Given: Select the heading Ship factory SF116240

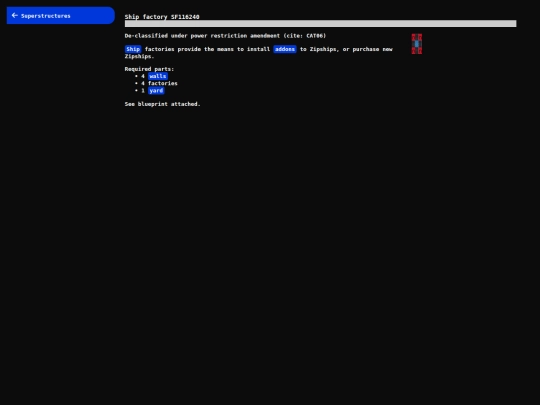Looking at the screenshot, I should [162, 17].
